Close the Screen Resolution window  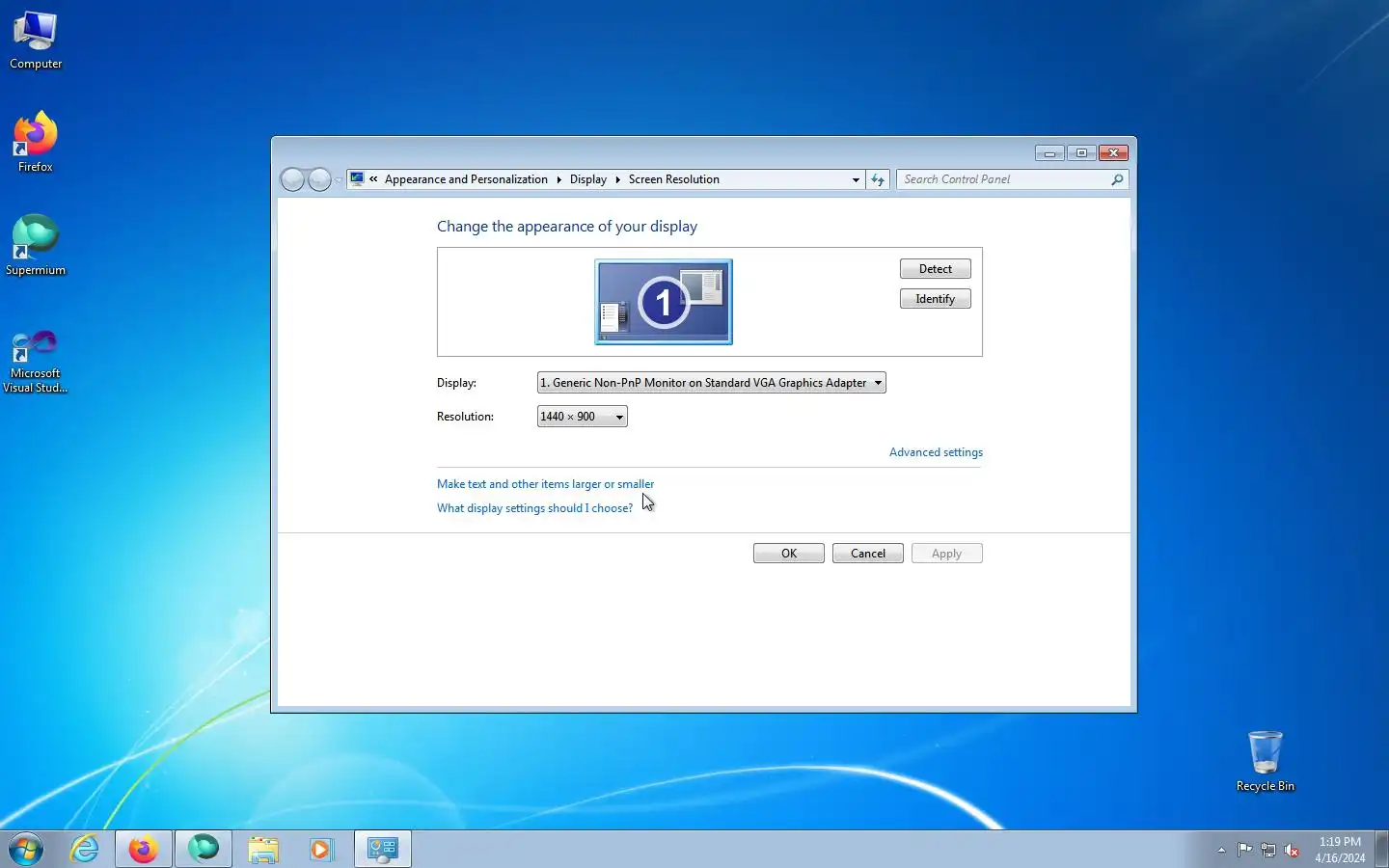click(x=1113, y=153)
